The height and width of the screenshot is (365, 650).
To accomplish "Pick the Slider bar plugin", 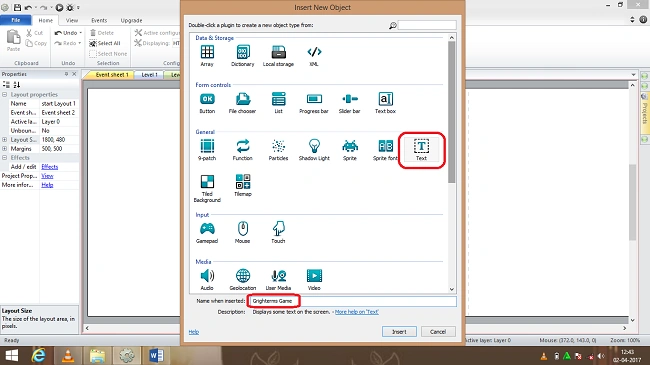I will 349,103.
